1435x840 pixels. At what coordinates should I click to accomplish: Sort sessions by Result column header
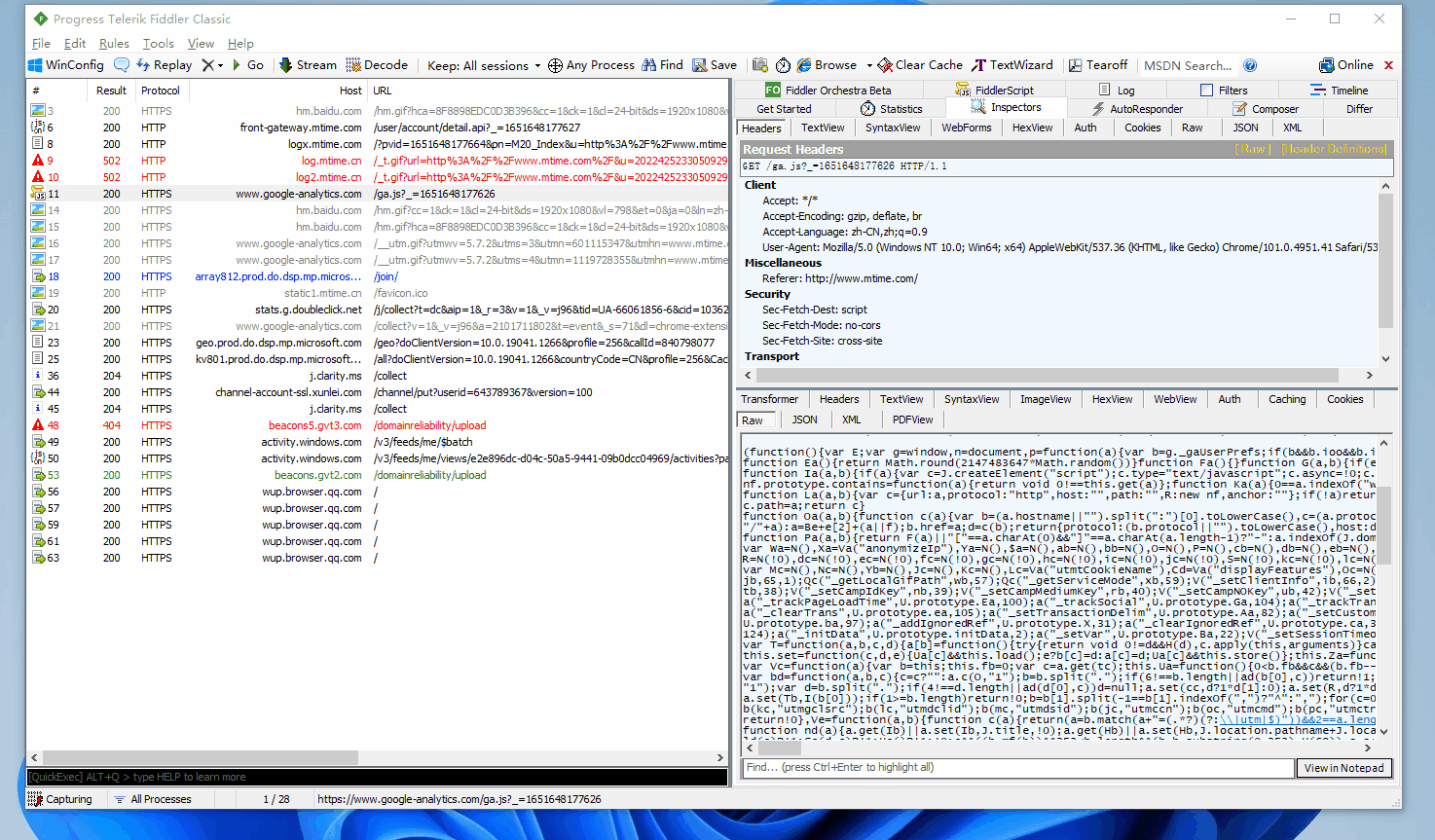pyautogui.click(x=111, y=91)
